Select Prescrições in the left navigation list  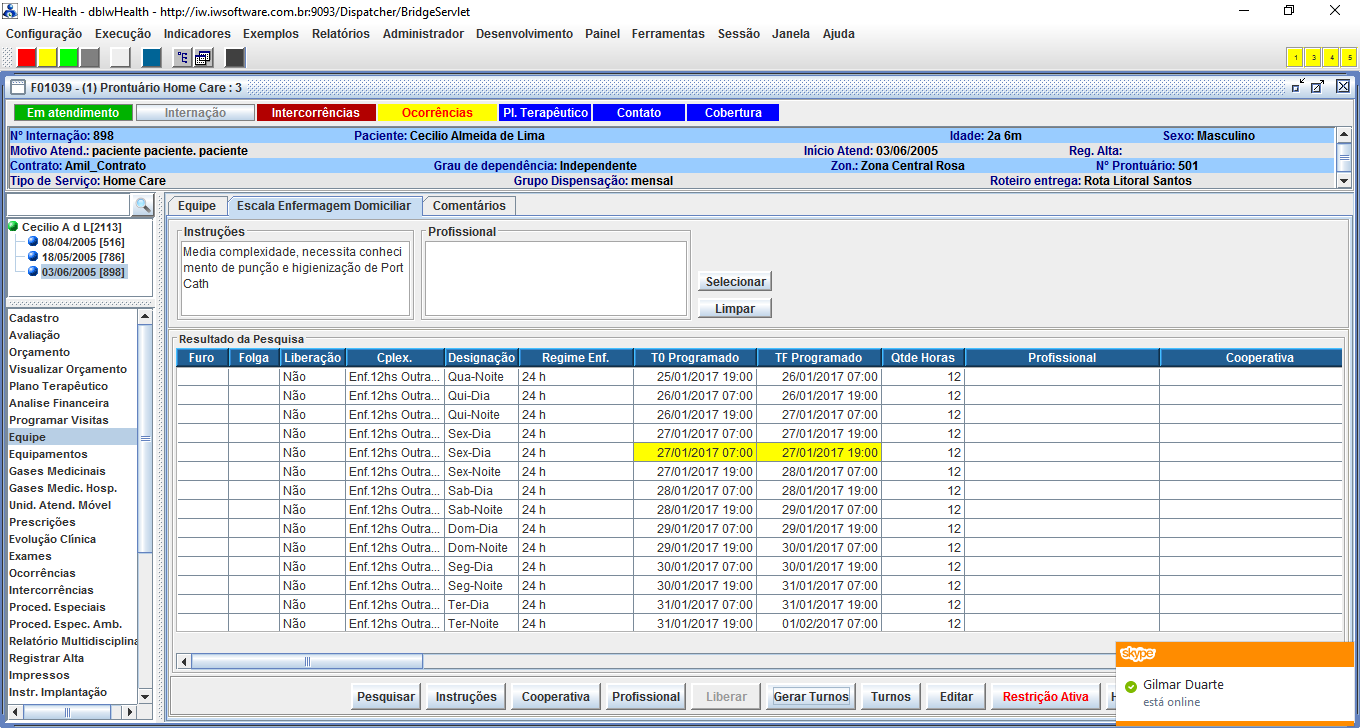pyautogui.click(x=42, y=522)
